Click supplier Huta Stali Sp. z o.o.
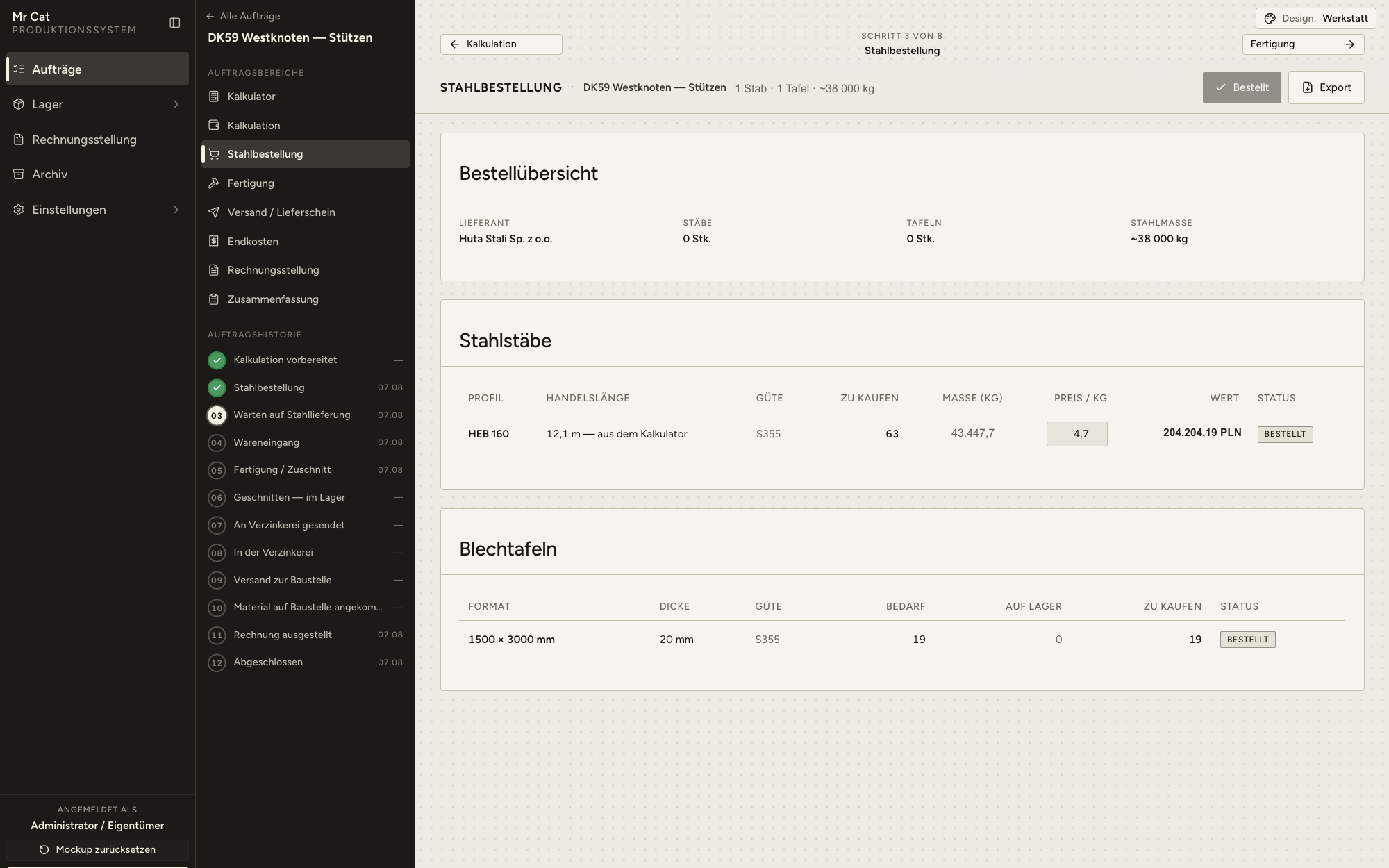The image size is (1389, 868). [x=506, y=239]
